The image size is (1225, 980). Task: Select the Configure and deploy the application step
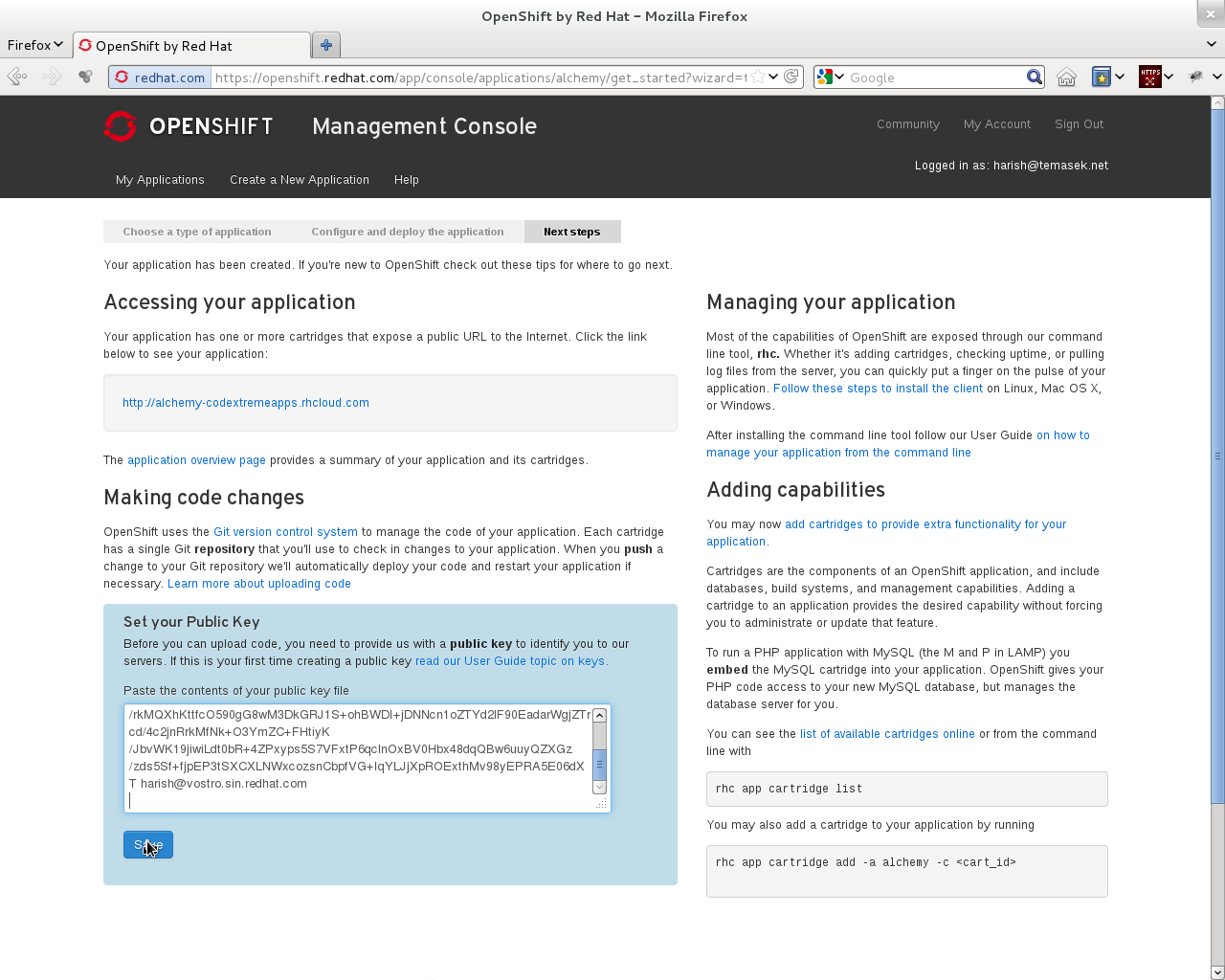[408, 232]
